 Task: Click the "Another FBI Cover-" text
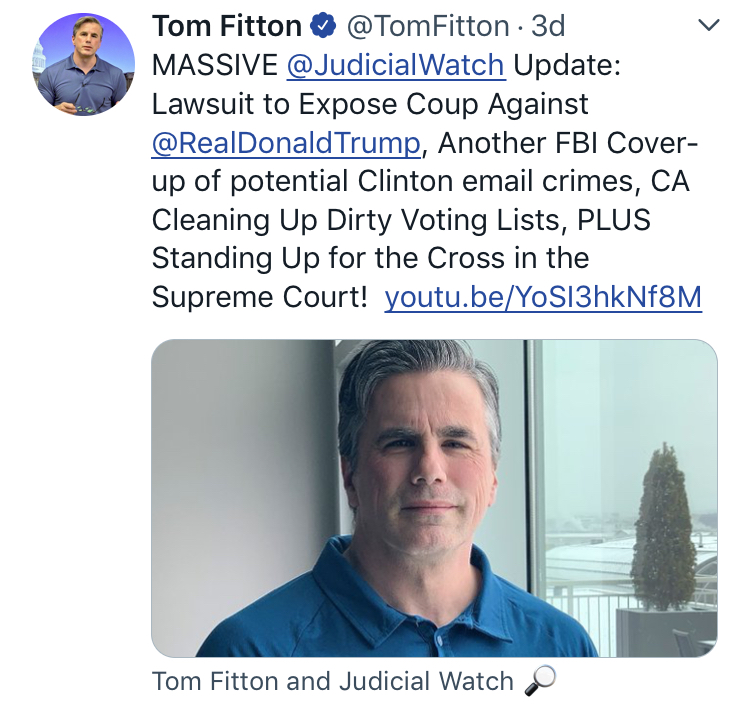point(567,143)
